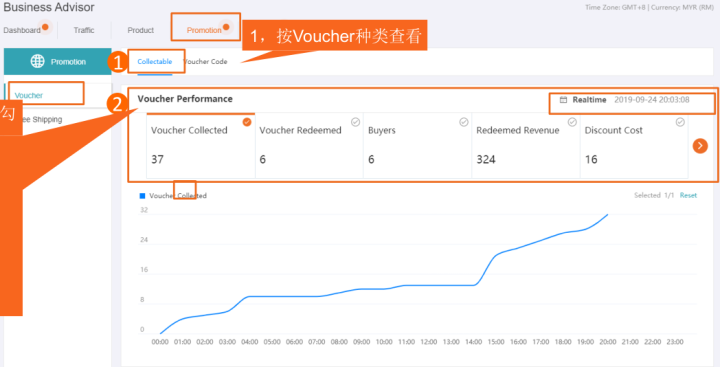This screenshot has height=367, width=720.
Task: Enable the Buyers metric checkmark
Action: (464, 122)
